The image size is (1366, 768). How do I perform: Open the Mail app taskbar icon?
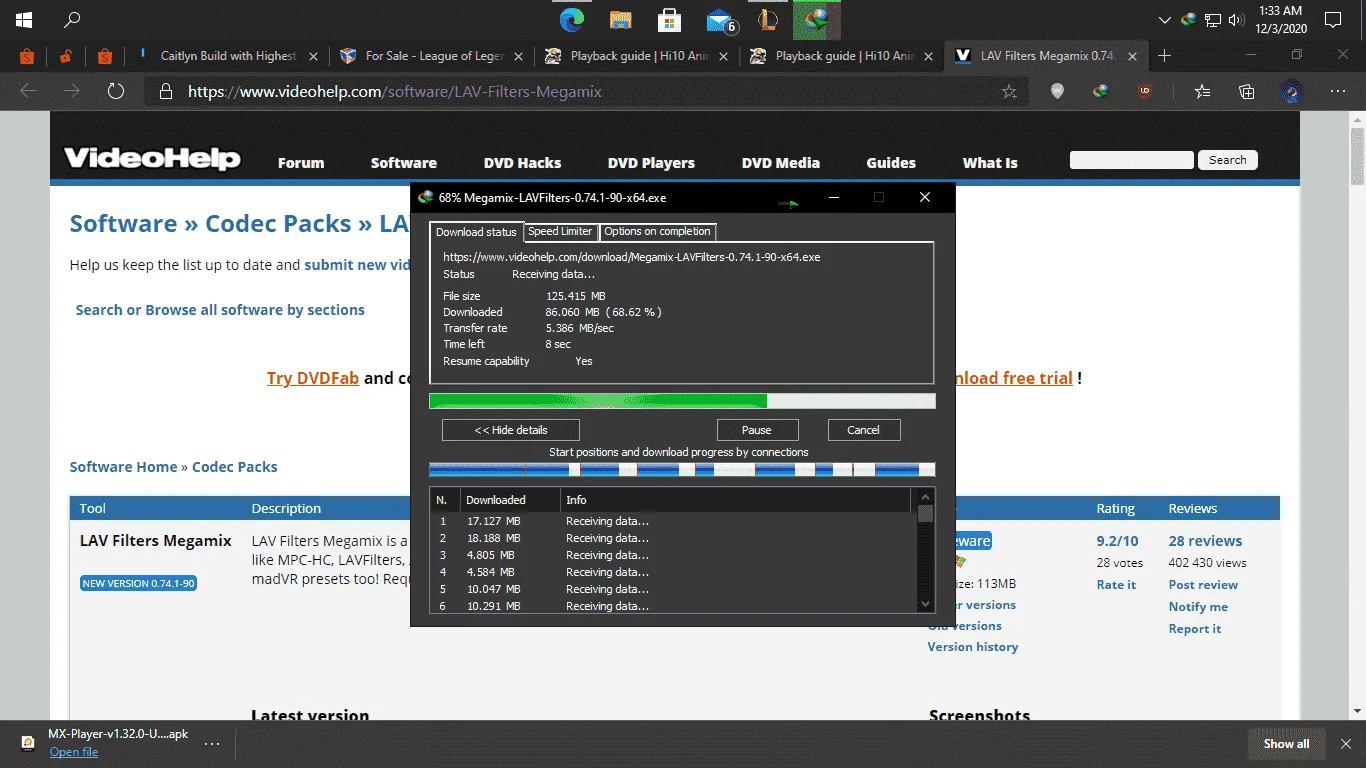[720, 20]
